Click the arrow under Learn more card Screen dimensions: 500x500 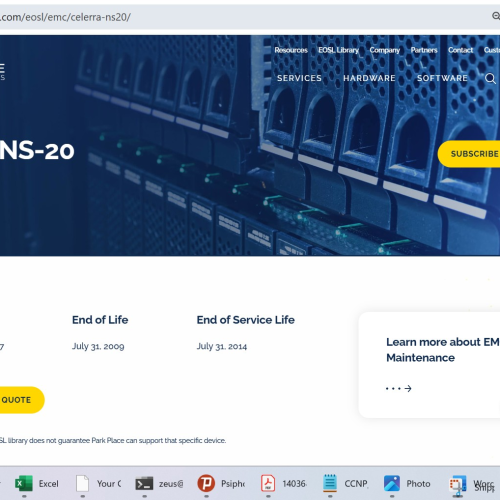399,388
